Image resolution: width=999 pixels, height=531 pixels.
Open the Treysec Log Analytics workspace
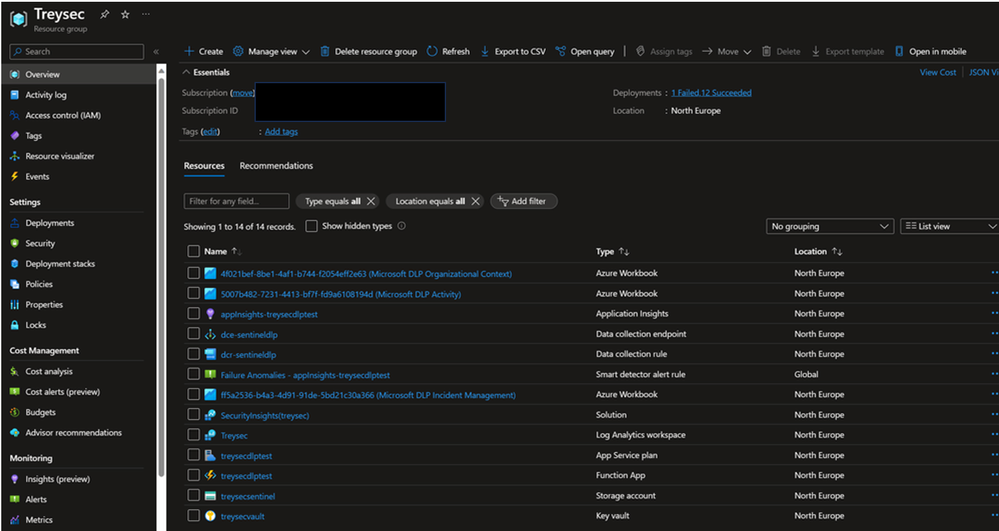pos(234,436)
